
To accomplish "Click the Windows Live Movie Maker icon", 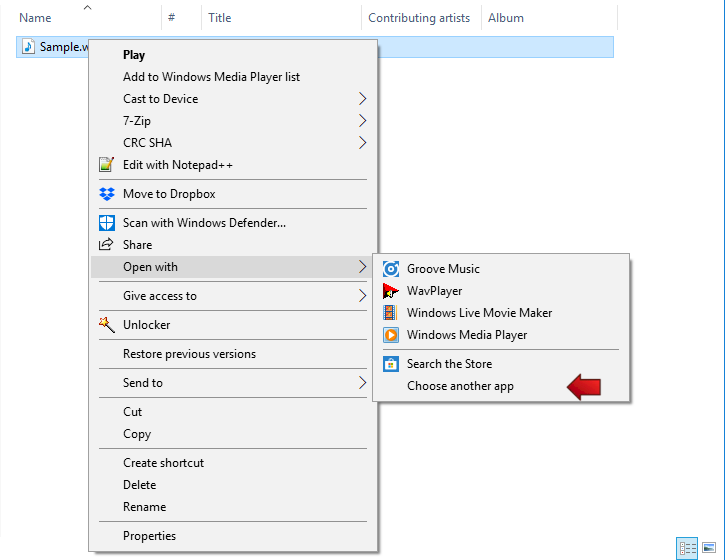I will [390, 313].
